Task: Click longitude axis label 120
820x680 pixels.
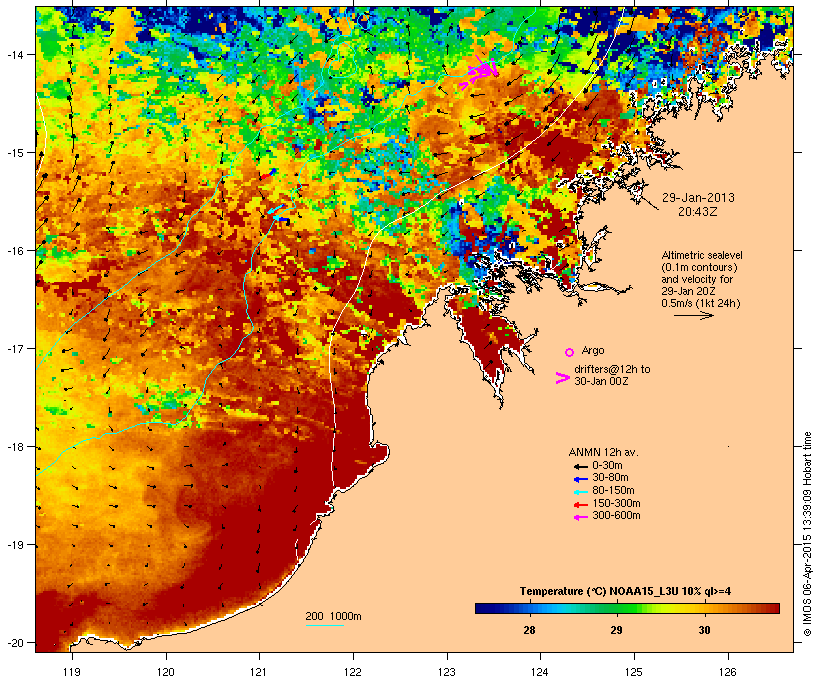Action: click(166, 672)
